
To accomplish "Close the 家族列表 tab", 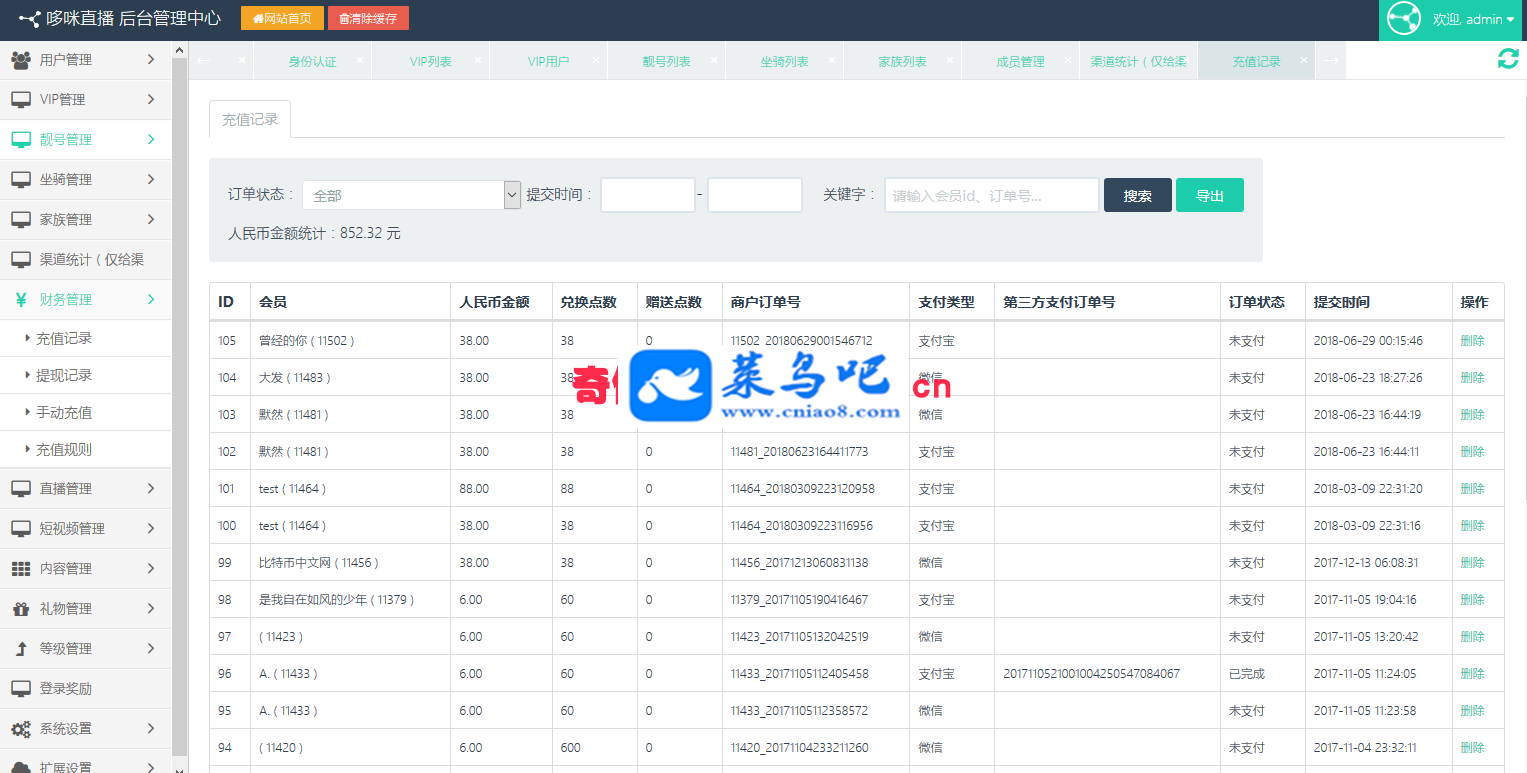I will tap(949, 60).
